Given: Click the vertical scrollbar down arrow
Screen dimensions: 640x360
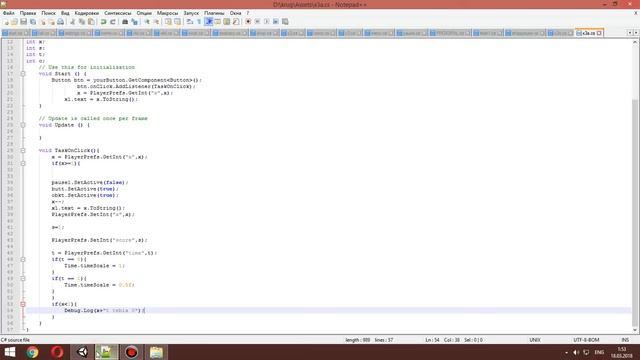Looking at the screenshot, I should 635,330.
